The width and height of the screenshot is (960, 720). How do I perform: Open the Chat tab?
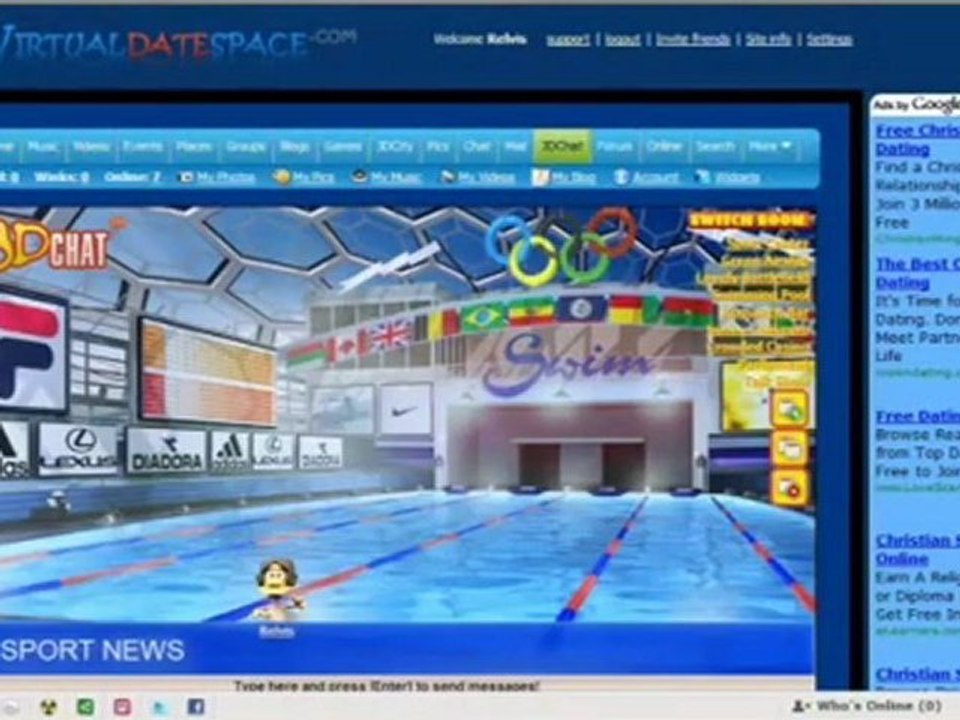point(476,146)
